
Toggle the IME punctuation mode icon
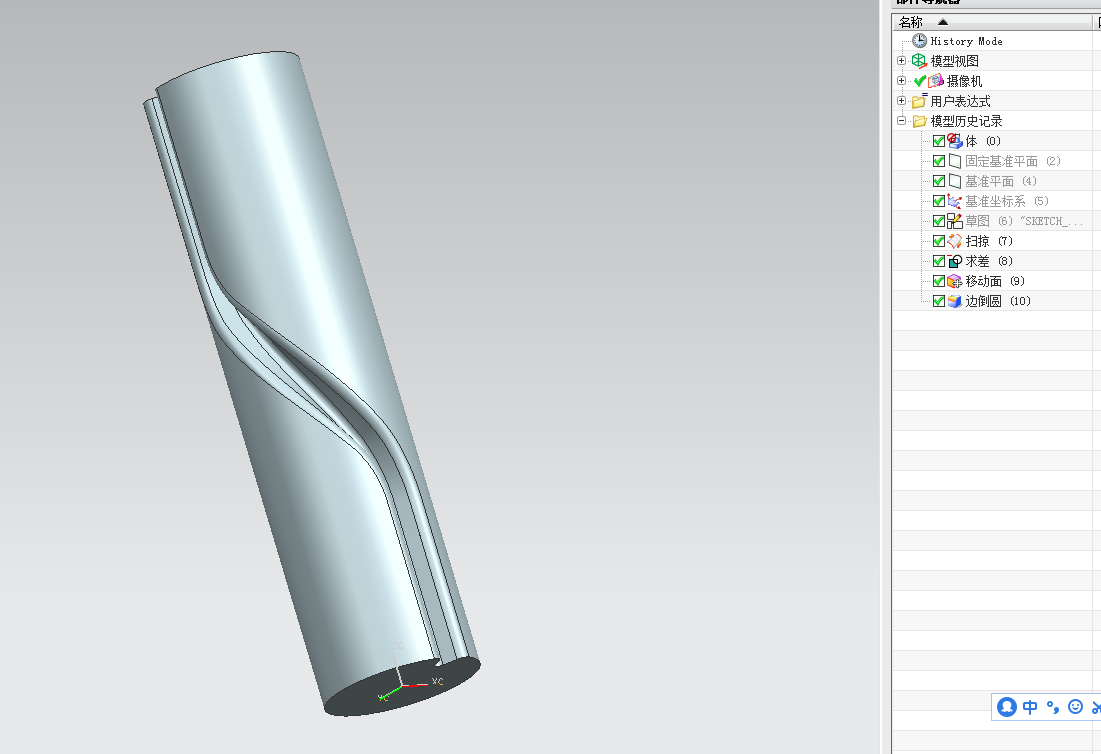coord(1053,707)
